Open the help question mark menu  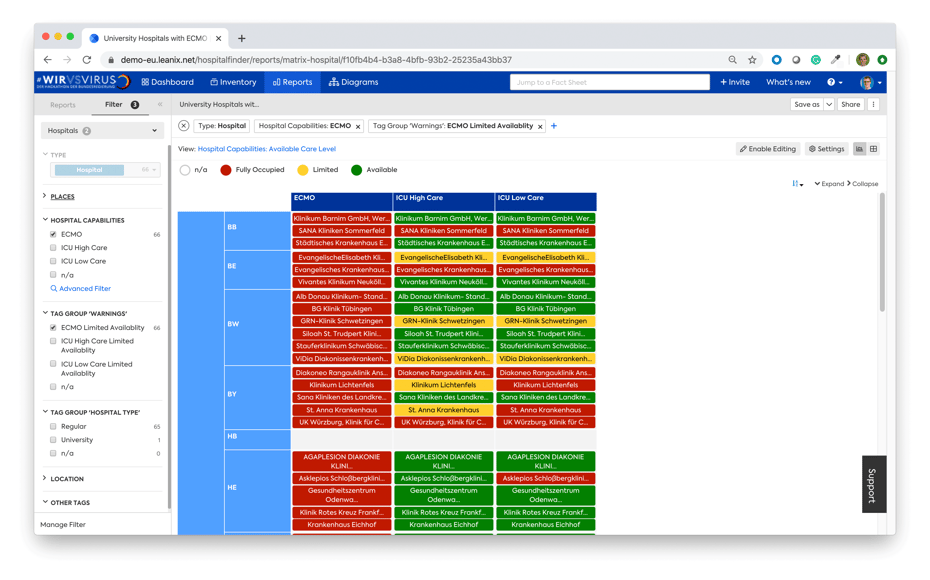pos(834,82)
